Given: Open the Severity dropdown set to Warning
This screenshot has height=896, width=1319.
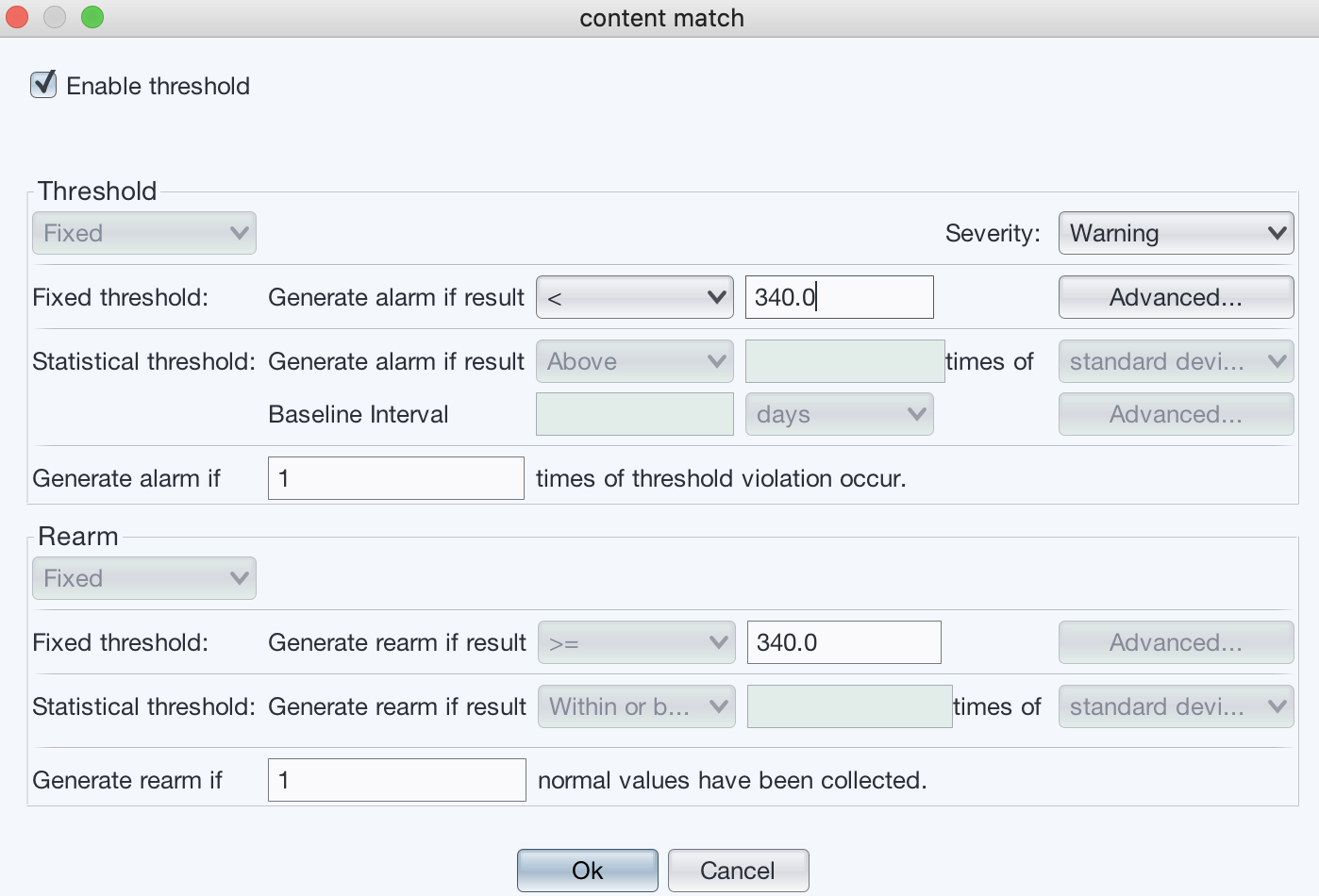Looking at the screenshot, I should 1175,233.
